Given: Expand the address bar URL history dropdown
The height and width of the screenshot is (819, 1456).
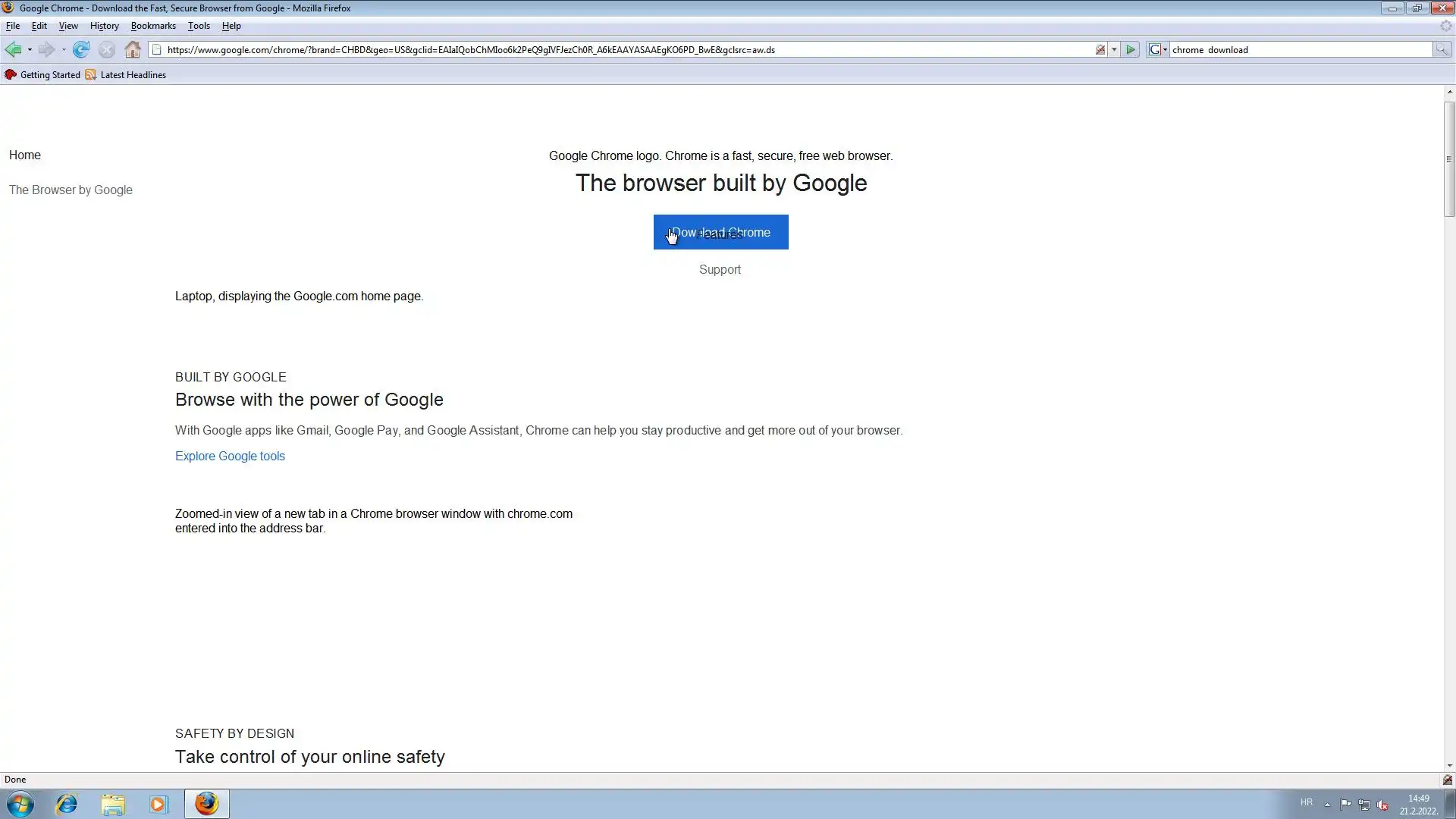Looking at the screenshot, I should click(1114, 50).
